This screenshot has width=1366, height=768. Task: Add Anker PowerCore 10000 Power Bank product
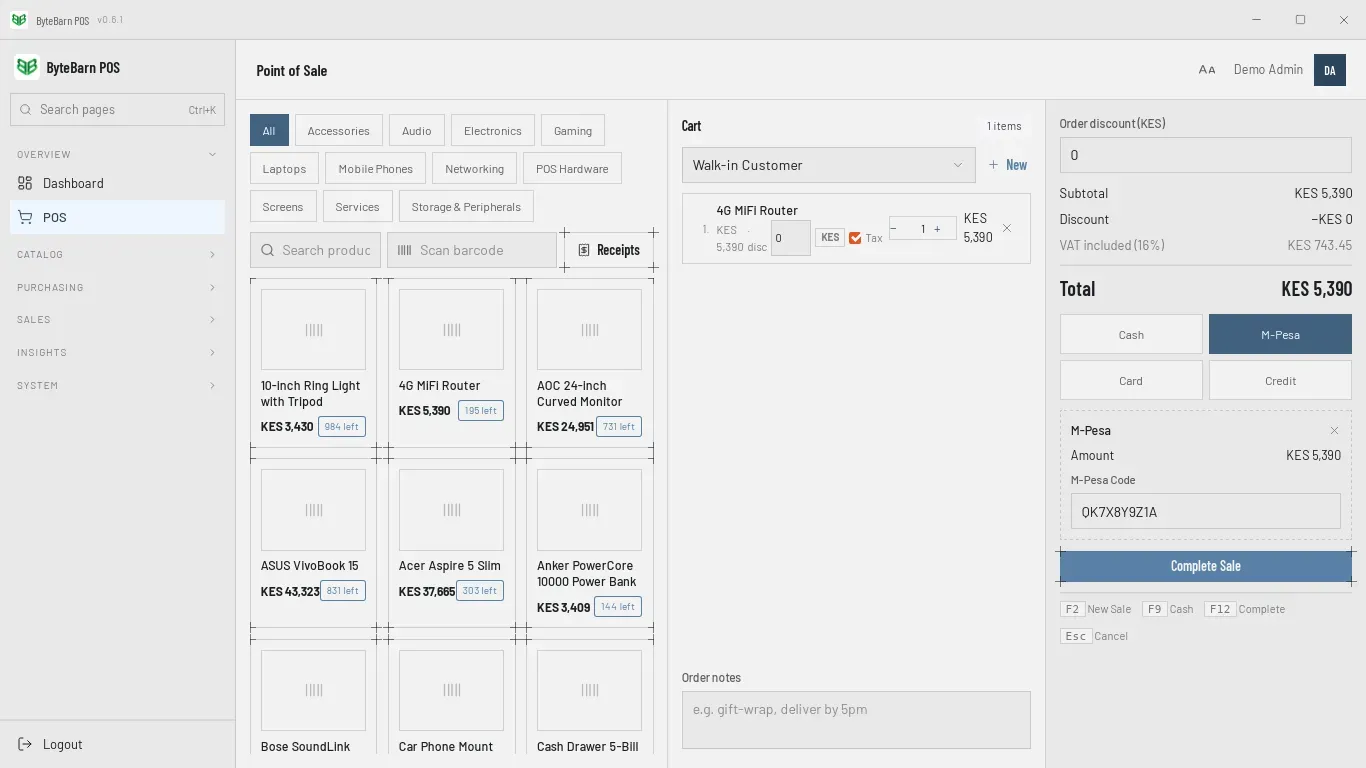[590, 543]
